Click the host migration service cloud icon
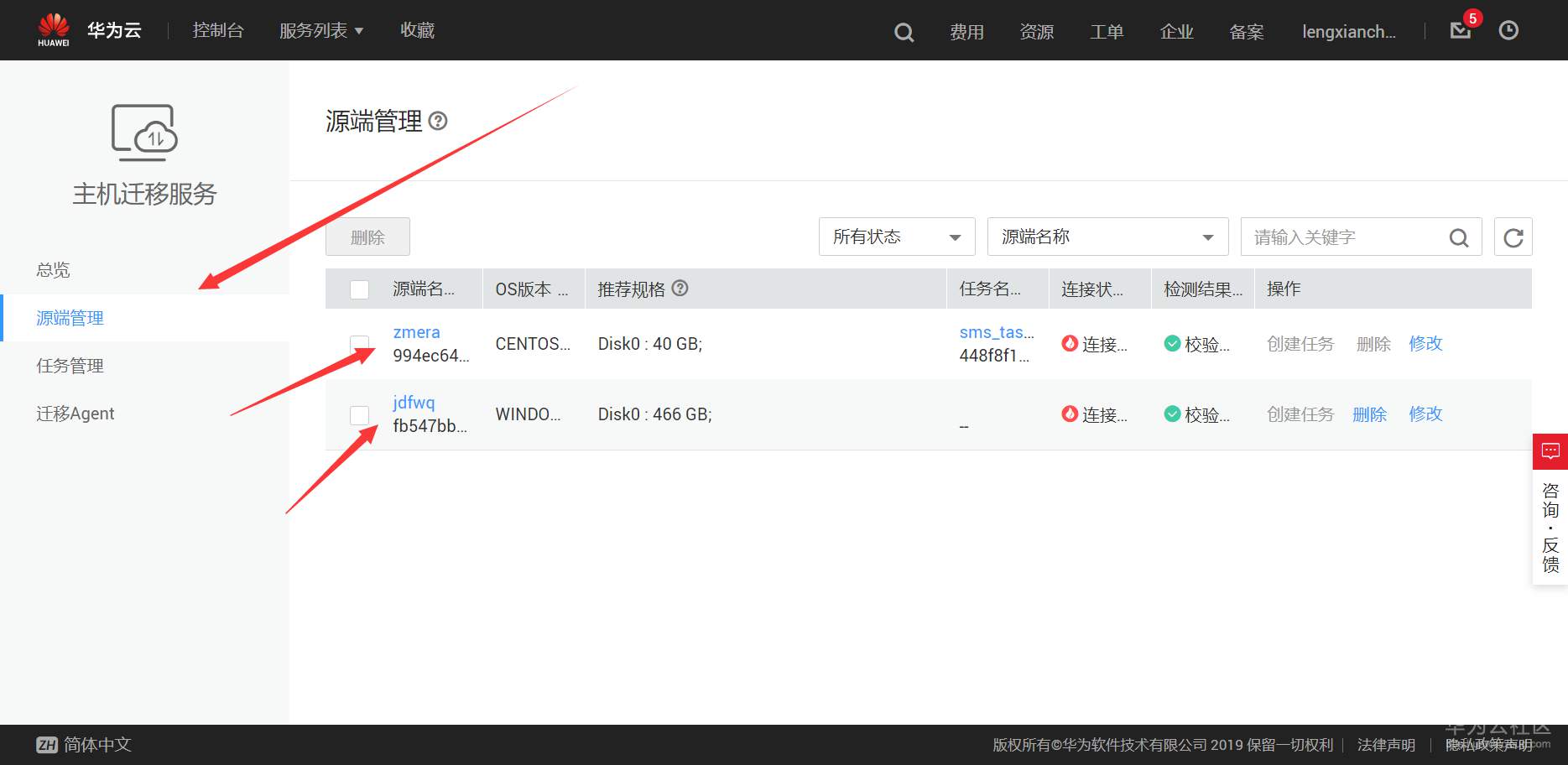 point(144,133)
